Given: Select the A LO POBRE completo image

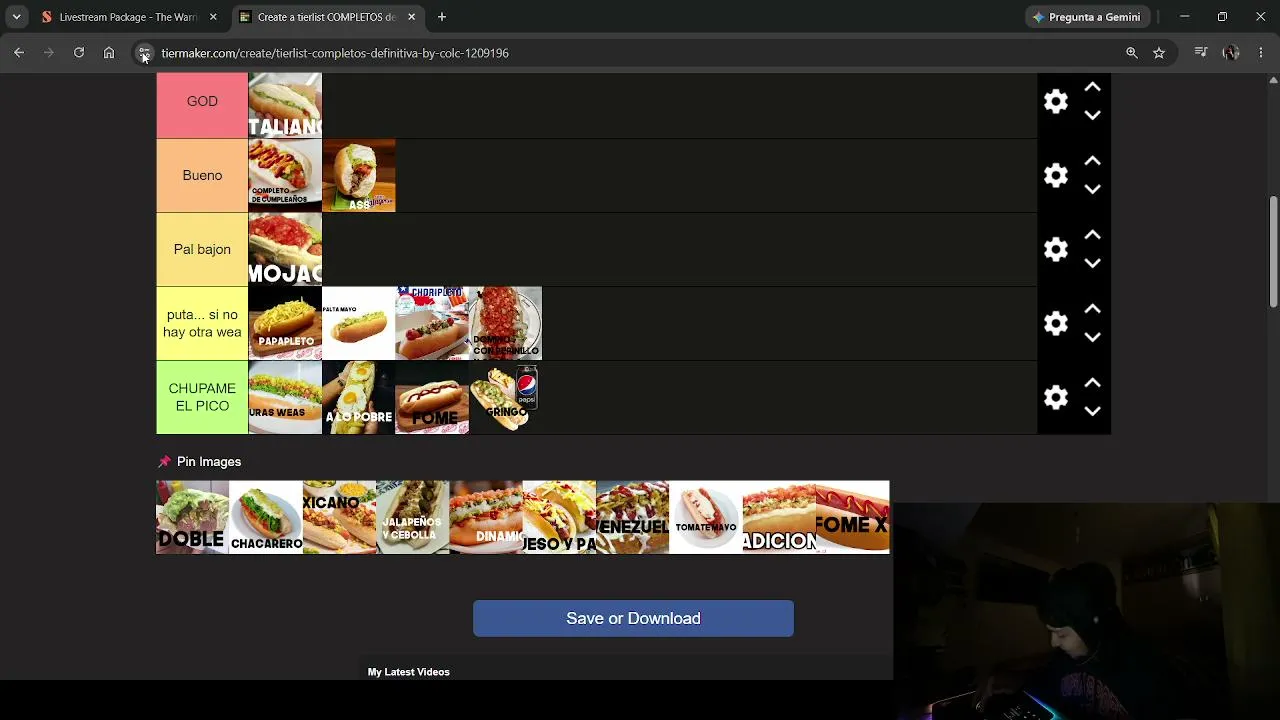Looking at the screenshot, I should (359, 397).
